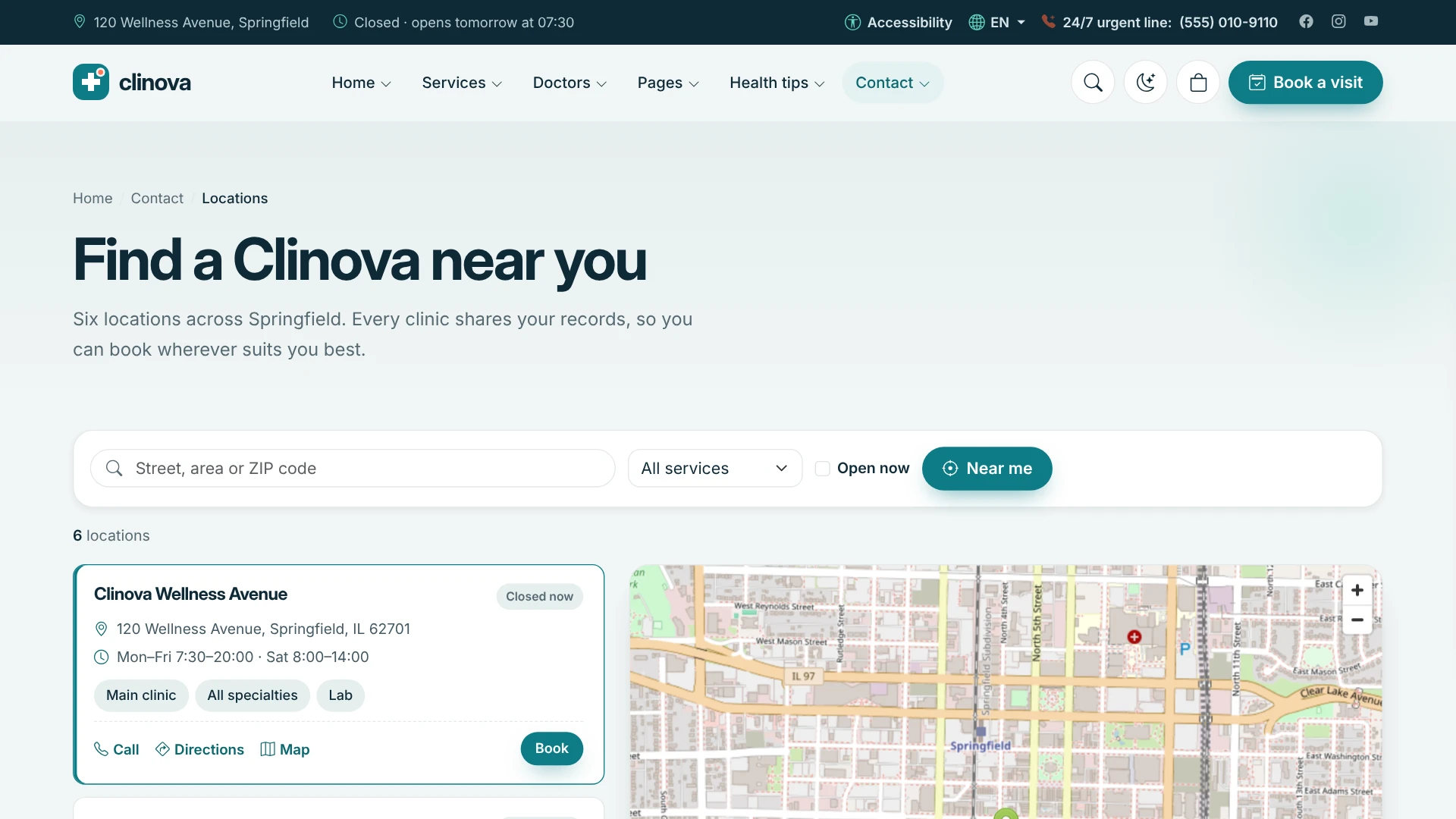Viewport: 1456px width, 819px height.
Task: Expand the Doctors menu
Action: tap(570, 83)
